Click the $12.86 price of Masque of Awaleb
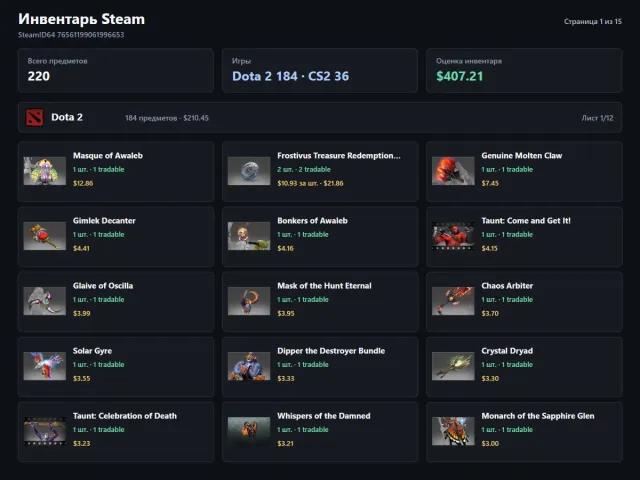 (x=83, y=183)
